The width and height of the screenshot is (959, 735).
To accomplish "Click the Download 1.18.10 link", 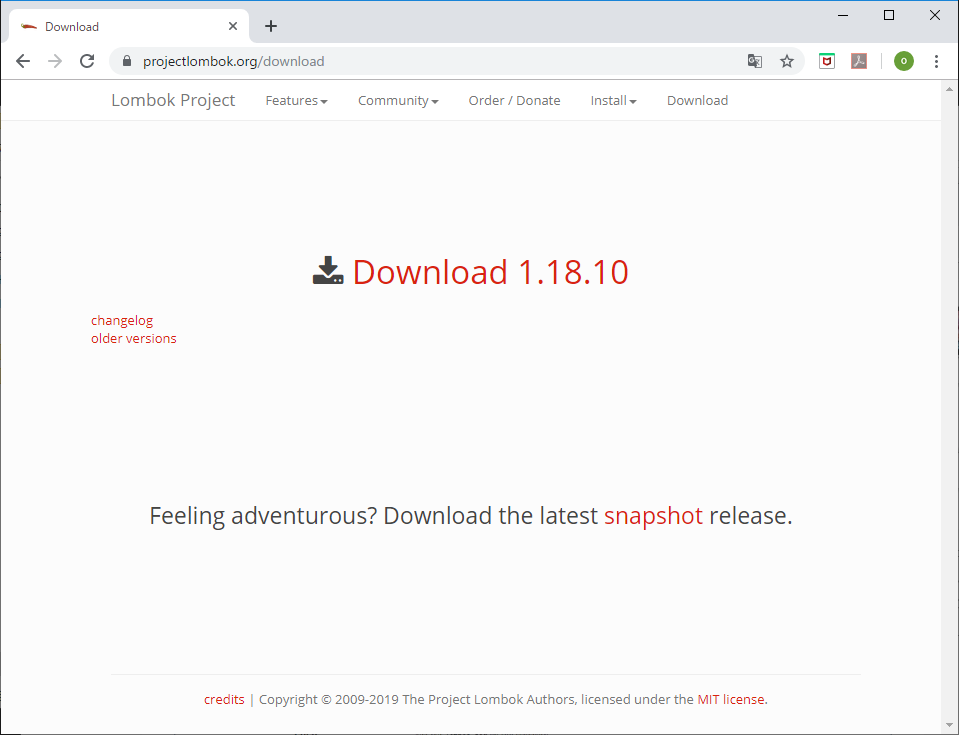I will point(491,272).
